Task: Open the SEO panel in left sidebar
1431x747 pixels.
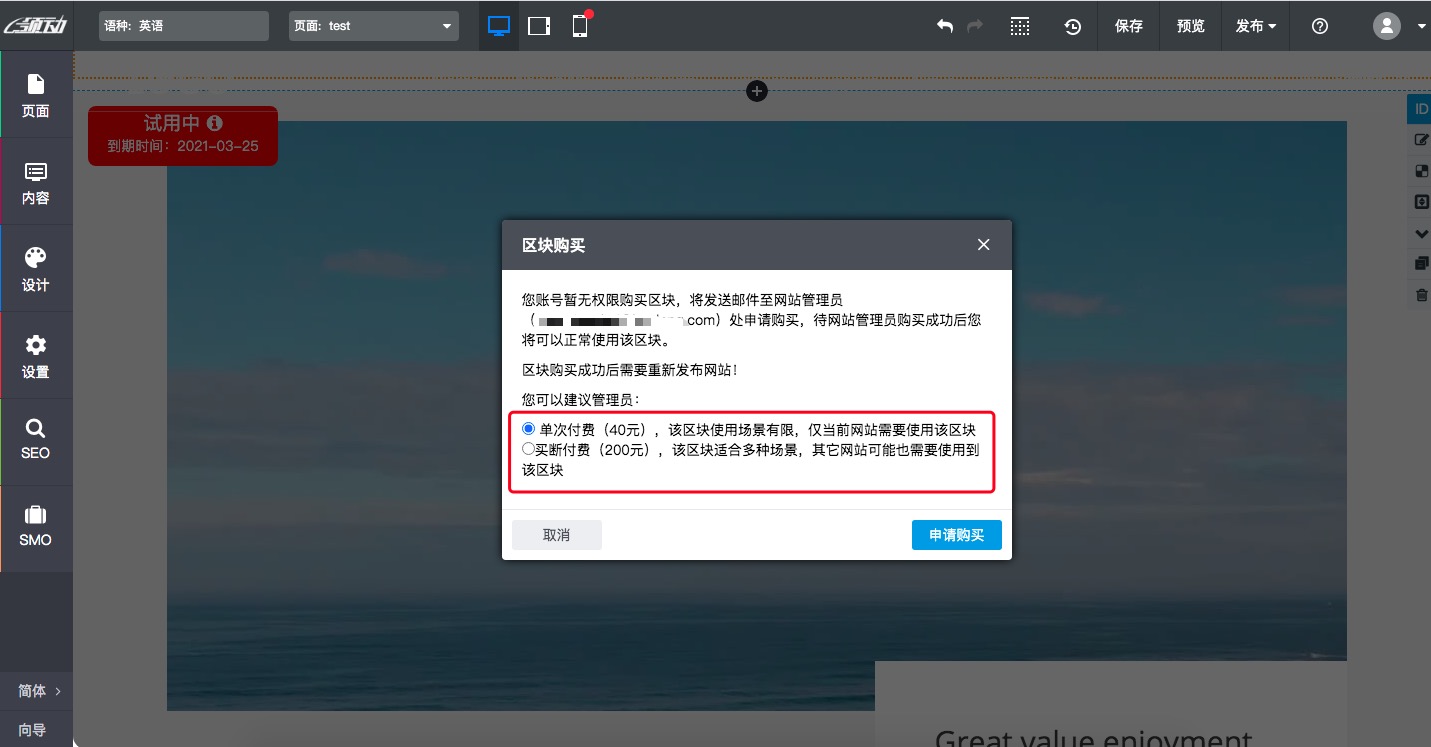Action: pos(36,441)
